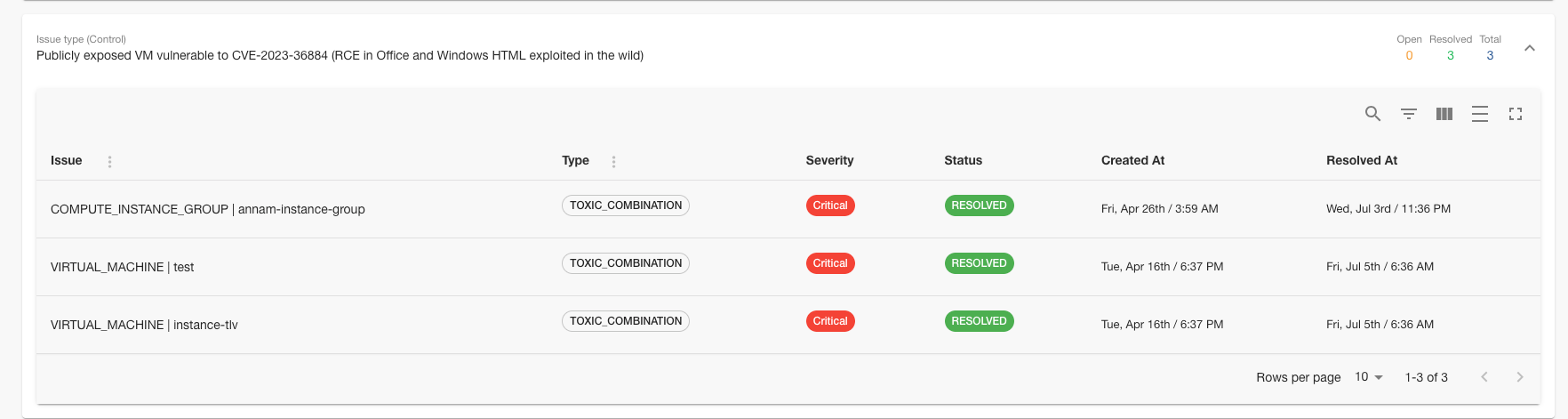Open the filter list icon

pos(1409,114)
